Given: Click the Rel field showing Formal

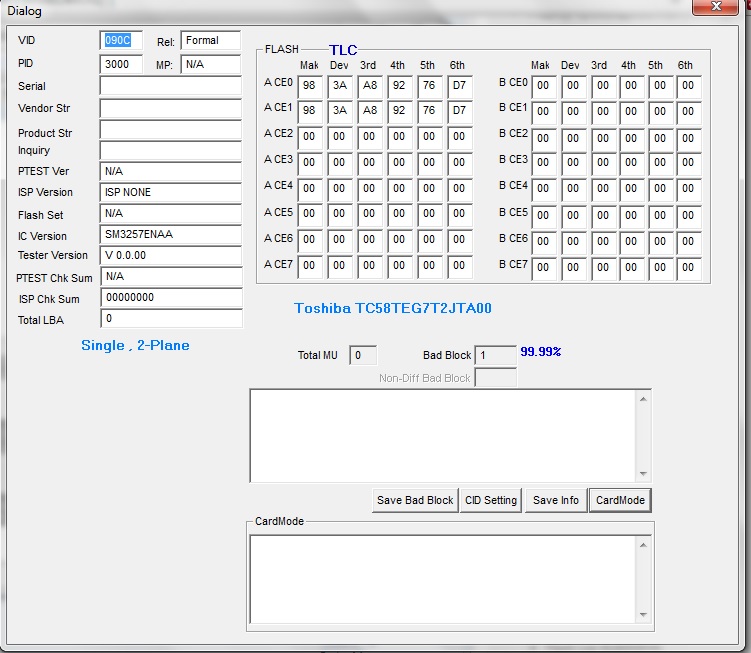Looking at the screenshot, I should point(211,41).
